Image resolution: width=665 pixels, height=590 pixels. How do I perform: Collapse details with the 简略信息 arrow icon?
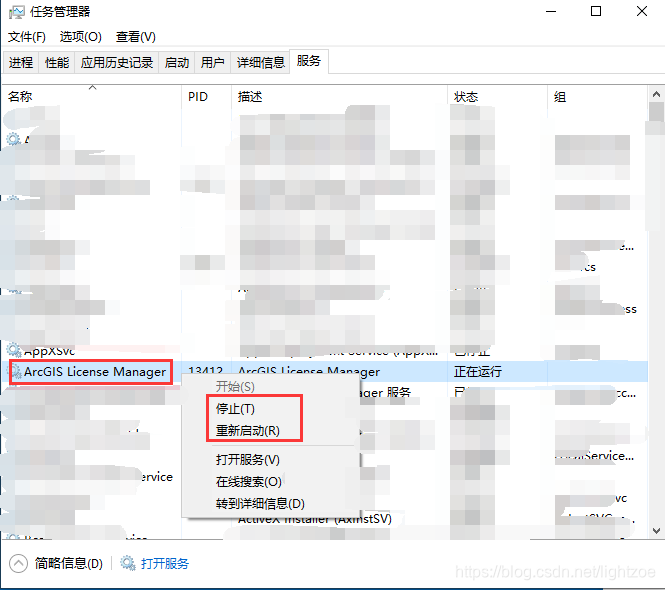tap(18, 563)
